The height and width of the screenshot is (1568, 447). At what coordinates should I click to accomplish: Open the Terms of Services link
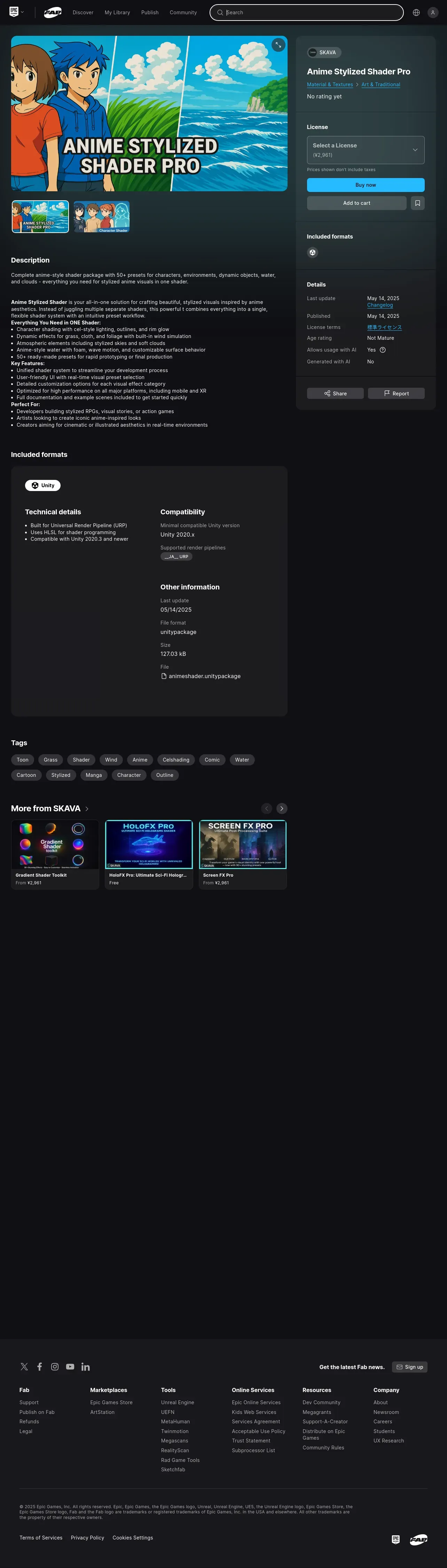(41, 1537)
